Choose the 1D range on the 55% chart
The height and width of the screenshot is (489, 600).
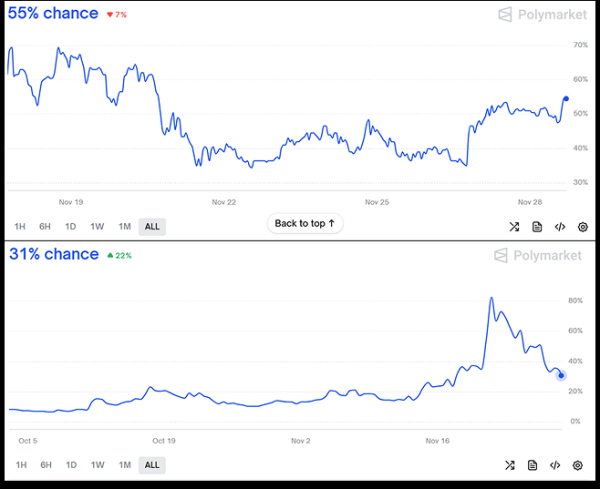tap(71, 227)
